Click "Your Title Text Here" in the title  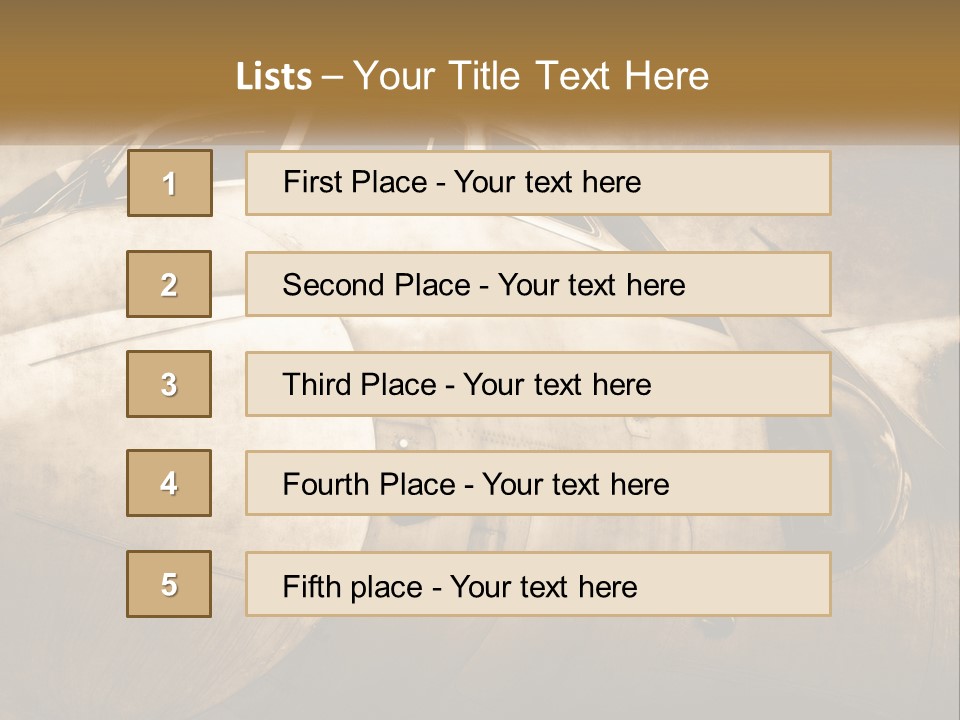click(x=531, y=77)
